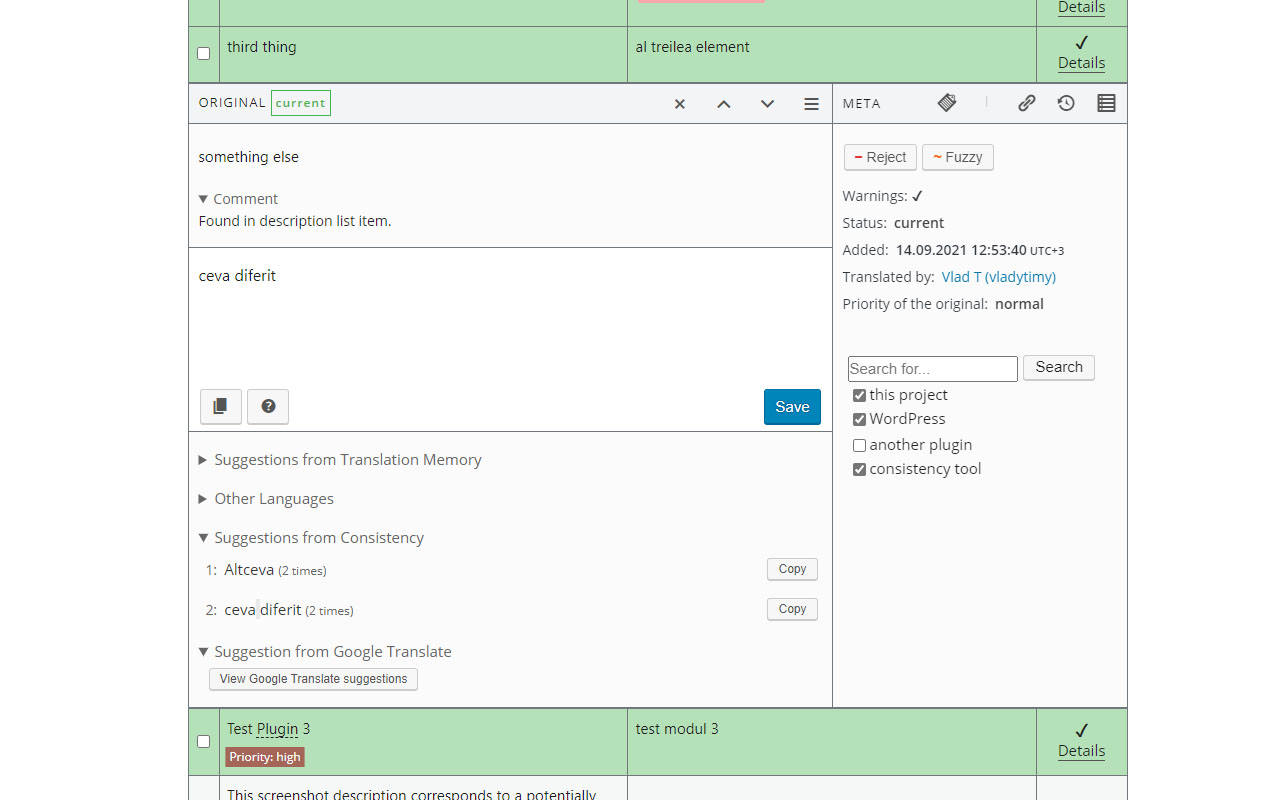
Task: Copy original text using the copy icon button
Action: pos(221,407)
